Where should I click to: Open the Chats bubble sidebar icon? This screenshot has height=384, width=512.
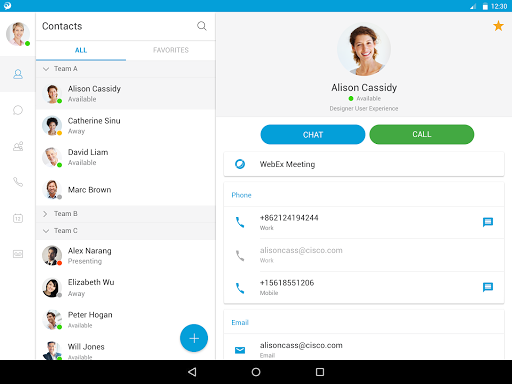pos(18,110)
